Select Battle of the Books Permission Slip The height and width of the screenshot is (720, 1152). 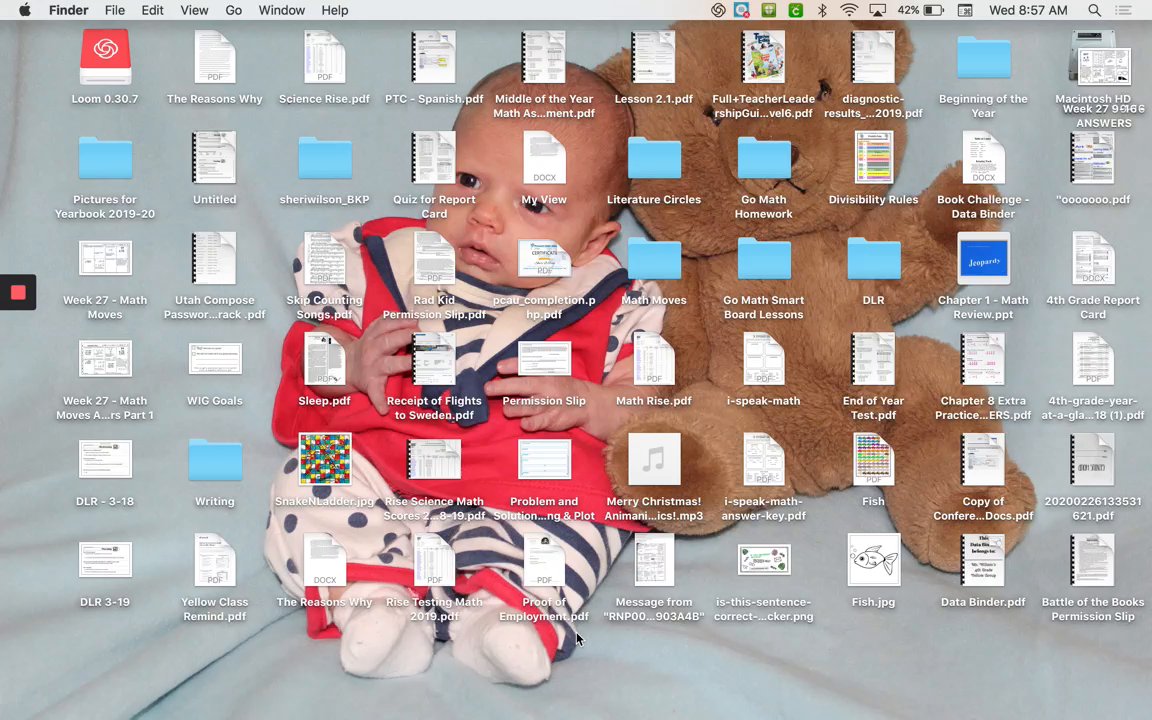coord(1092,560)
